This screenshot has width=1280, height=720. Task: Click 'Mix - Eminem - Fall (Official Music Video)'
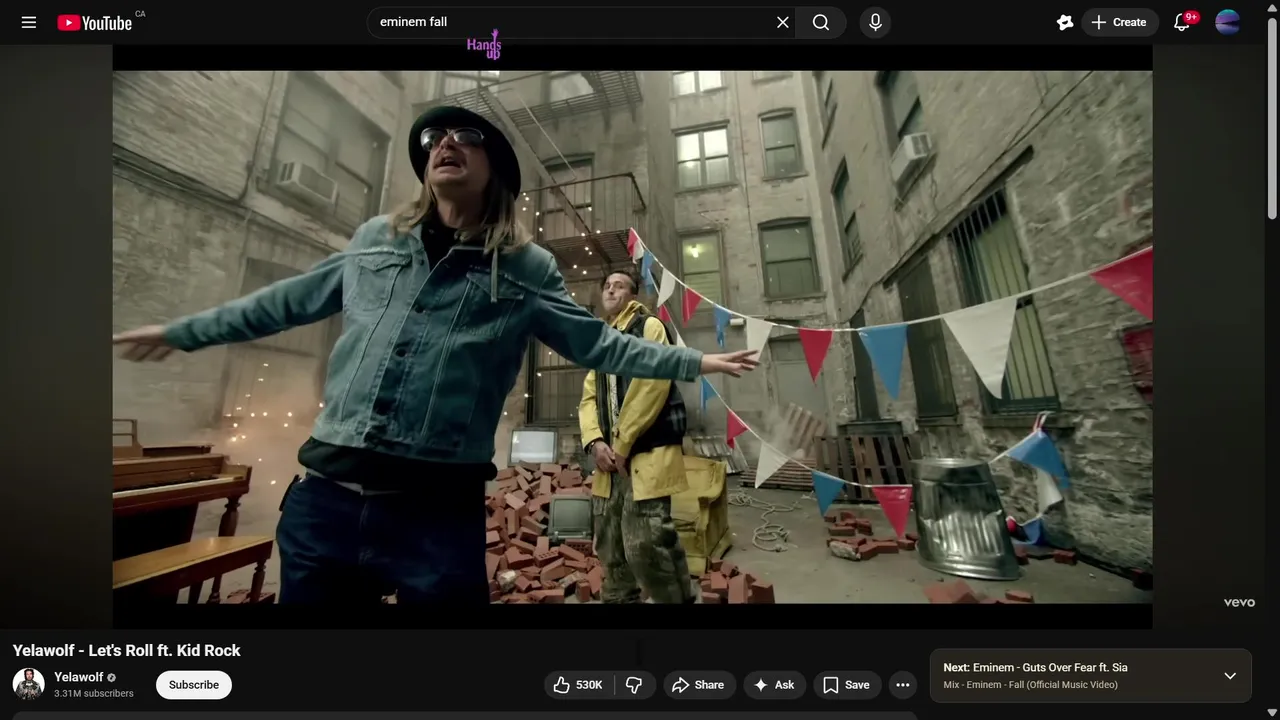click(1030, 685)
